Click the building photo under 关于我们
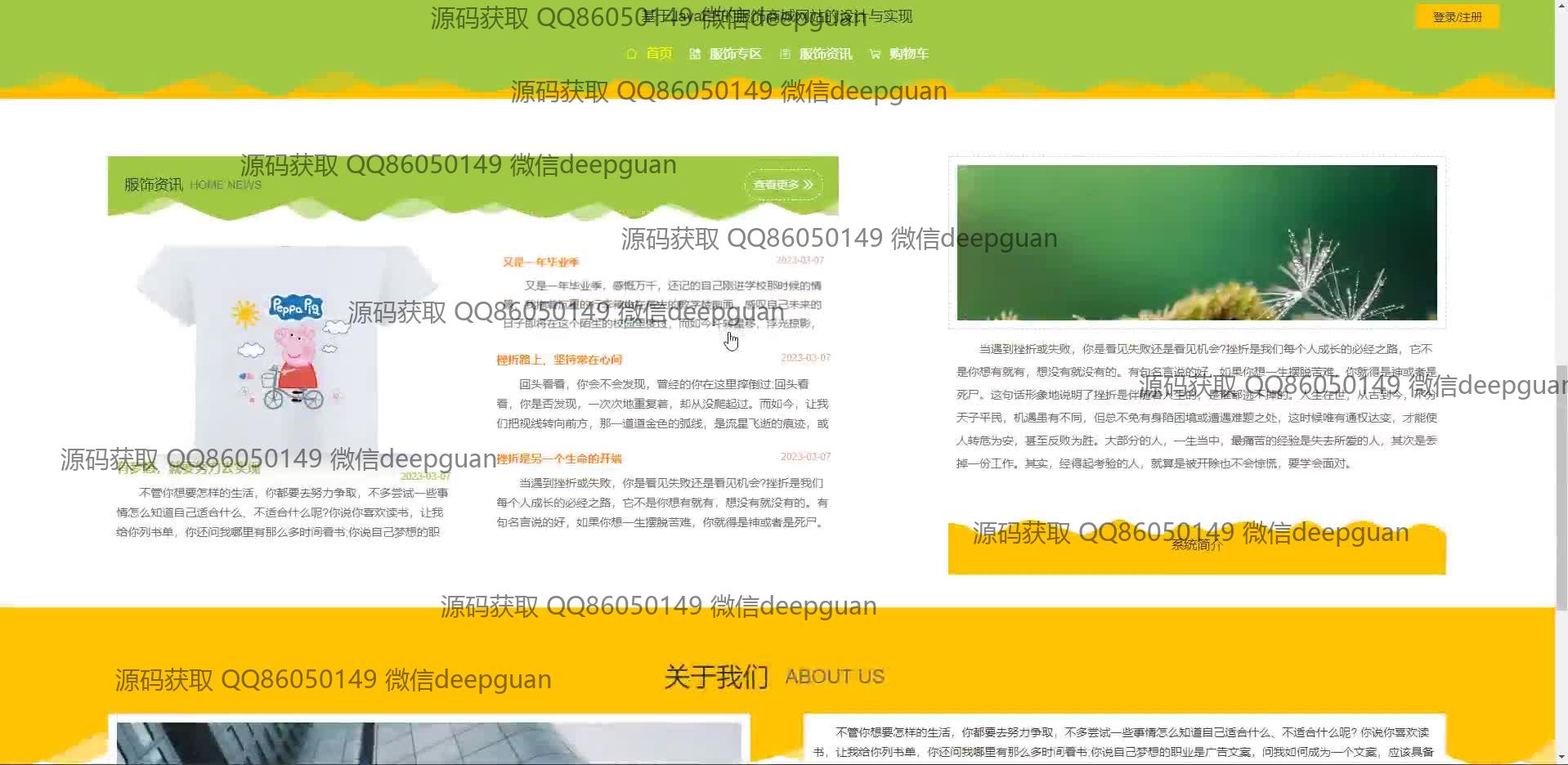Image resolution: width=1568 pixels, height=765 pixels. [428, 743]
